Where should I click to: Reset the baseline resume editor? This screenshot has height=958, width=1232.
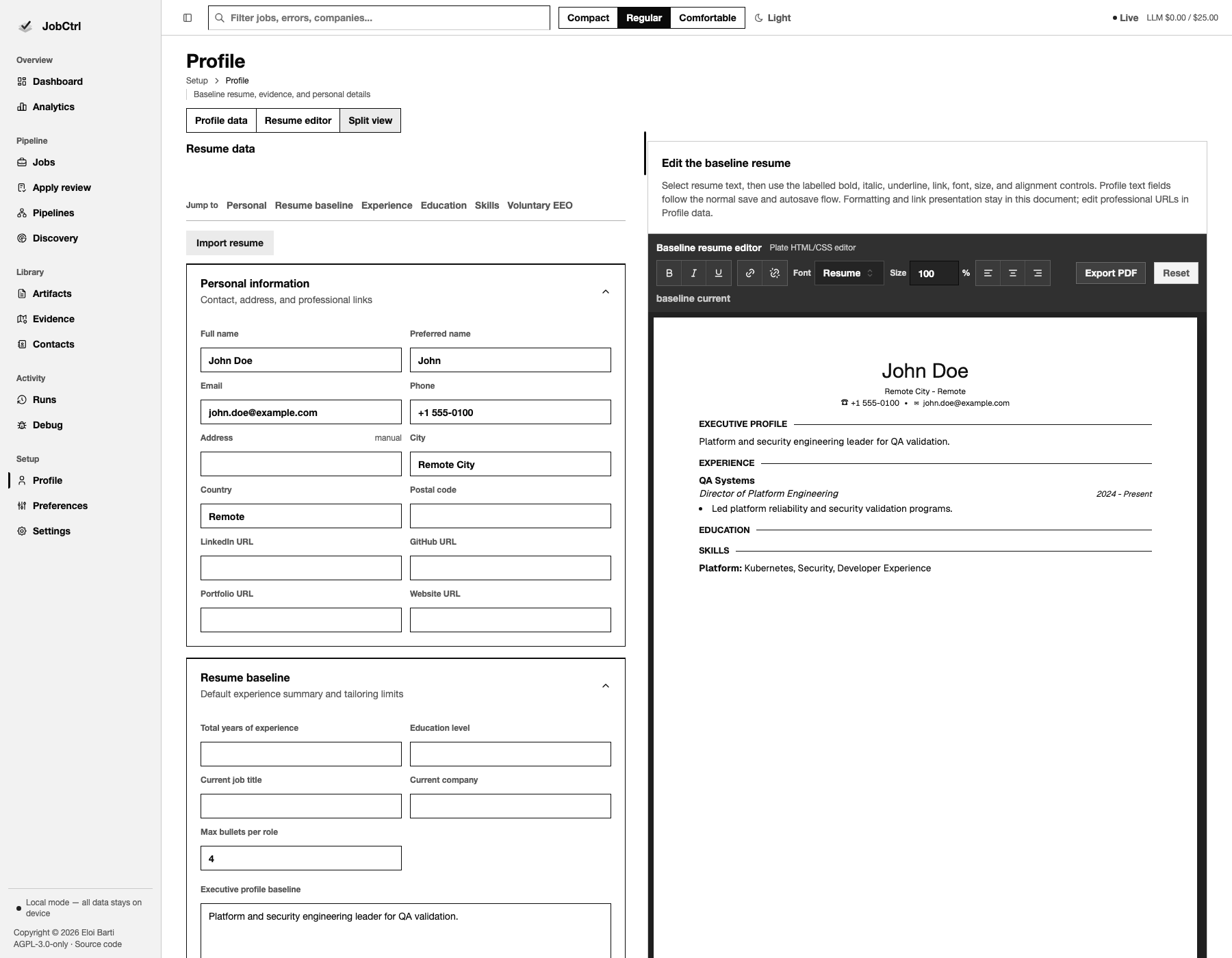coord(1176,273)
